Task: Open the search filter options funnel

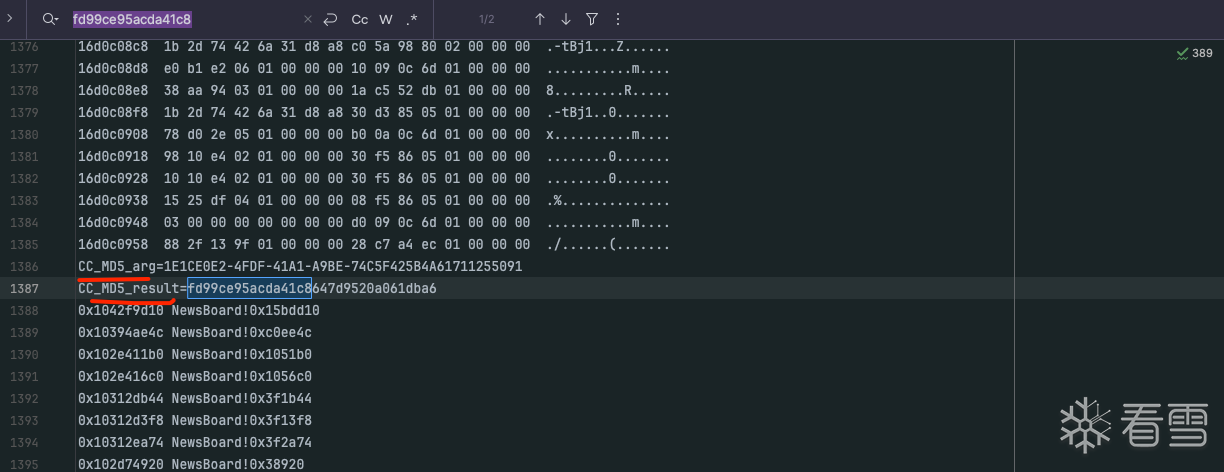Action: [592, 19]
